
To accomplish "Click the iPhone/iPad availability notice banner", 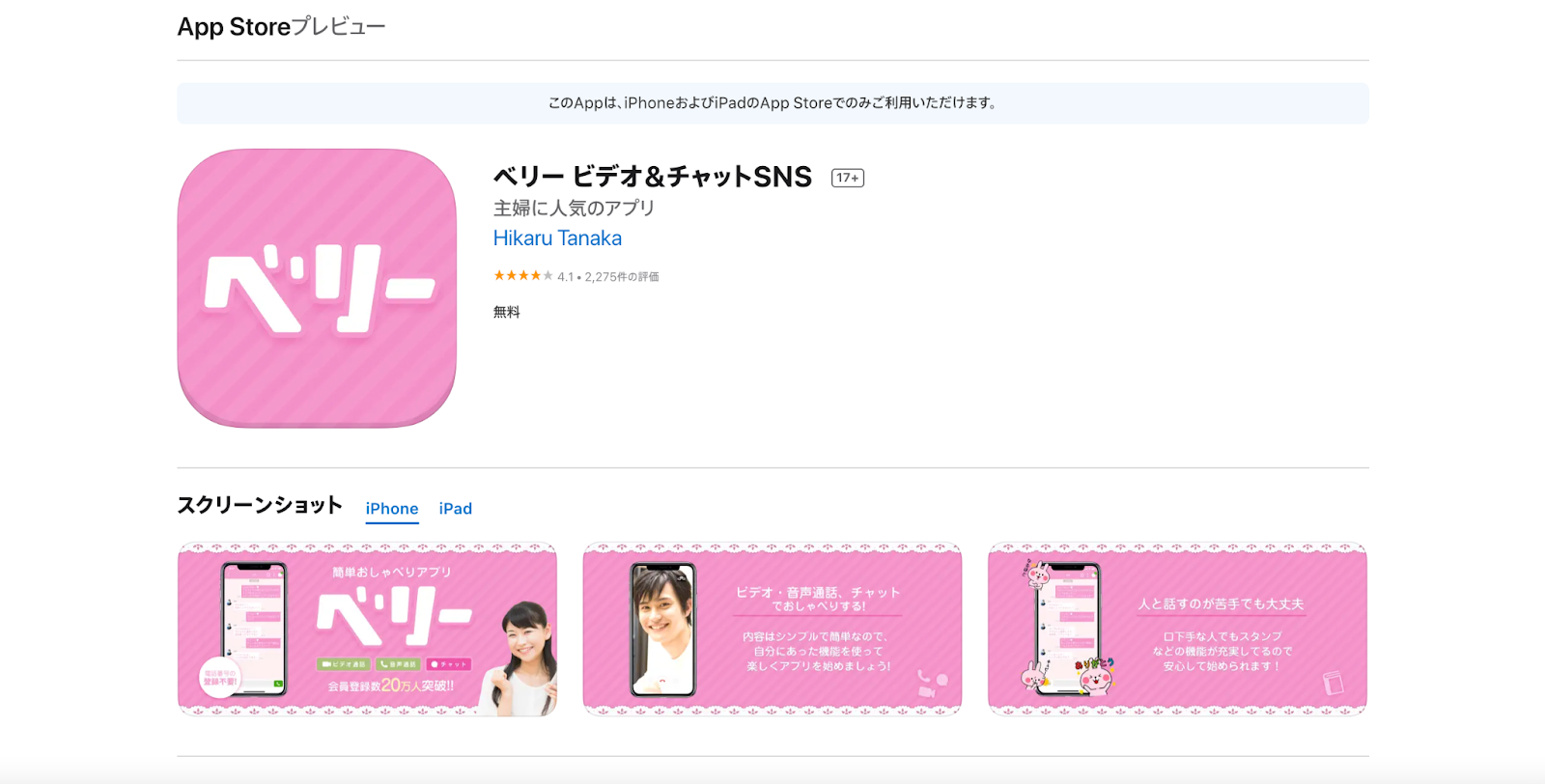I will pos(772,103).
